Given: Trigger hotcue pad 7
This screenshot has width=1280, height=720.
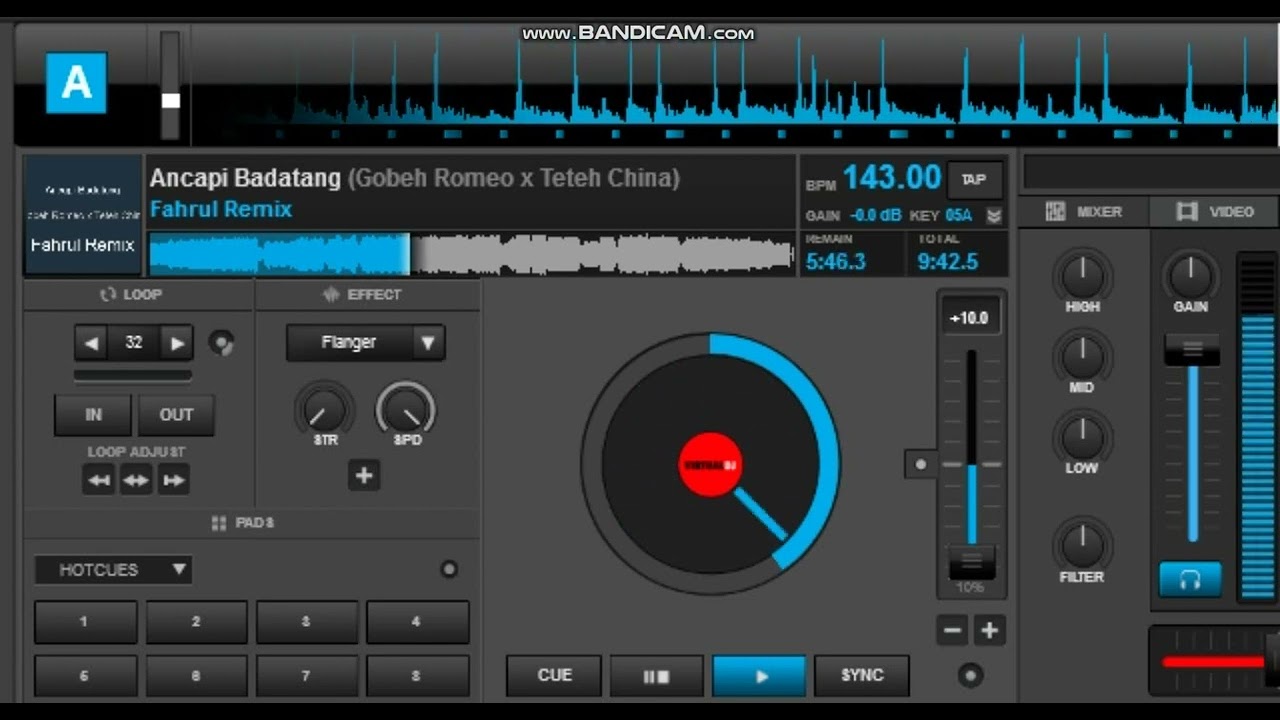Looking at the screenshot, I should pyautogui.click(x=307, y=676).
